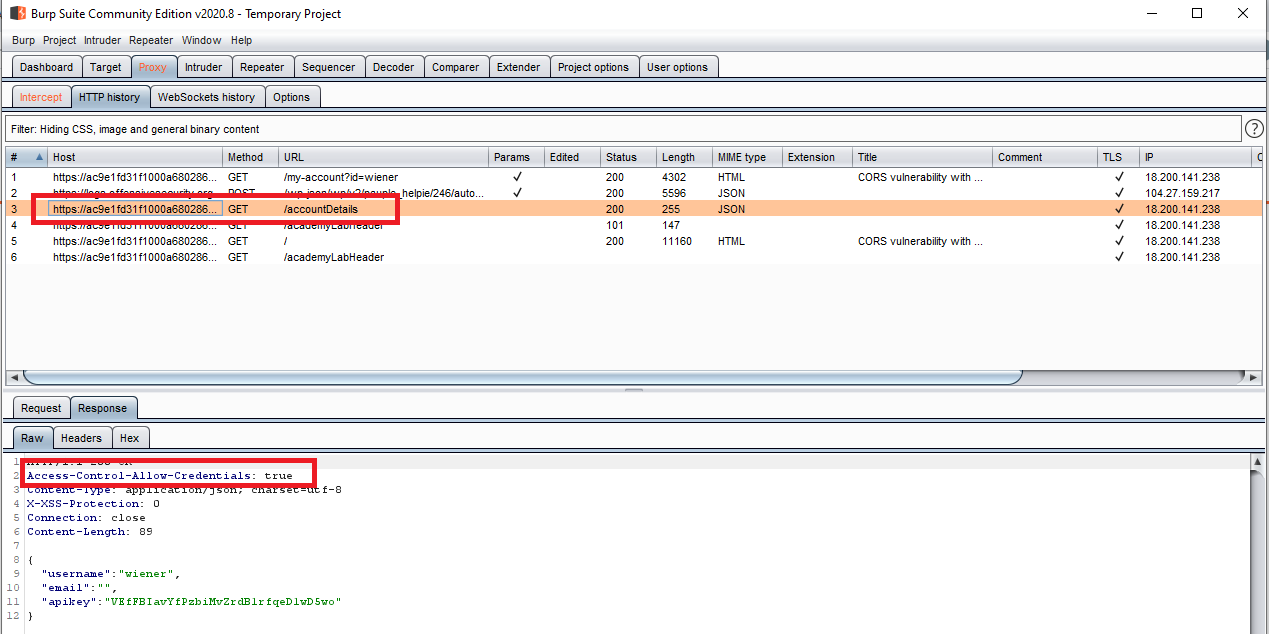Click the filter bar hiding CSS content
The width and height of the screenshot is (1269, 634).
[x=623, y=129]
